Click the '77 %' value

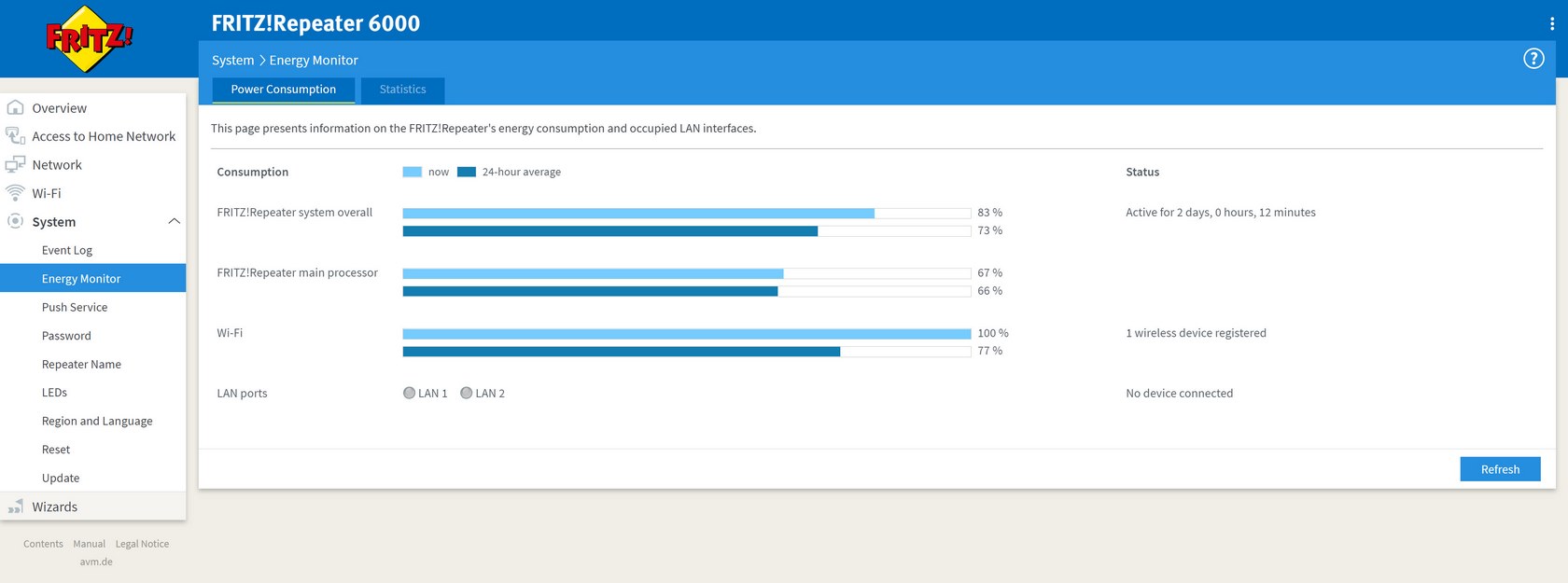990,351
